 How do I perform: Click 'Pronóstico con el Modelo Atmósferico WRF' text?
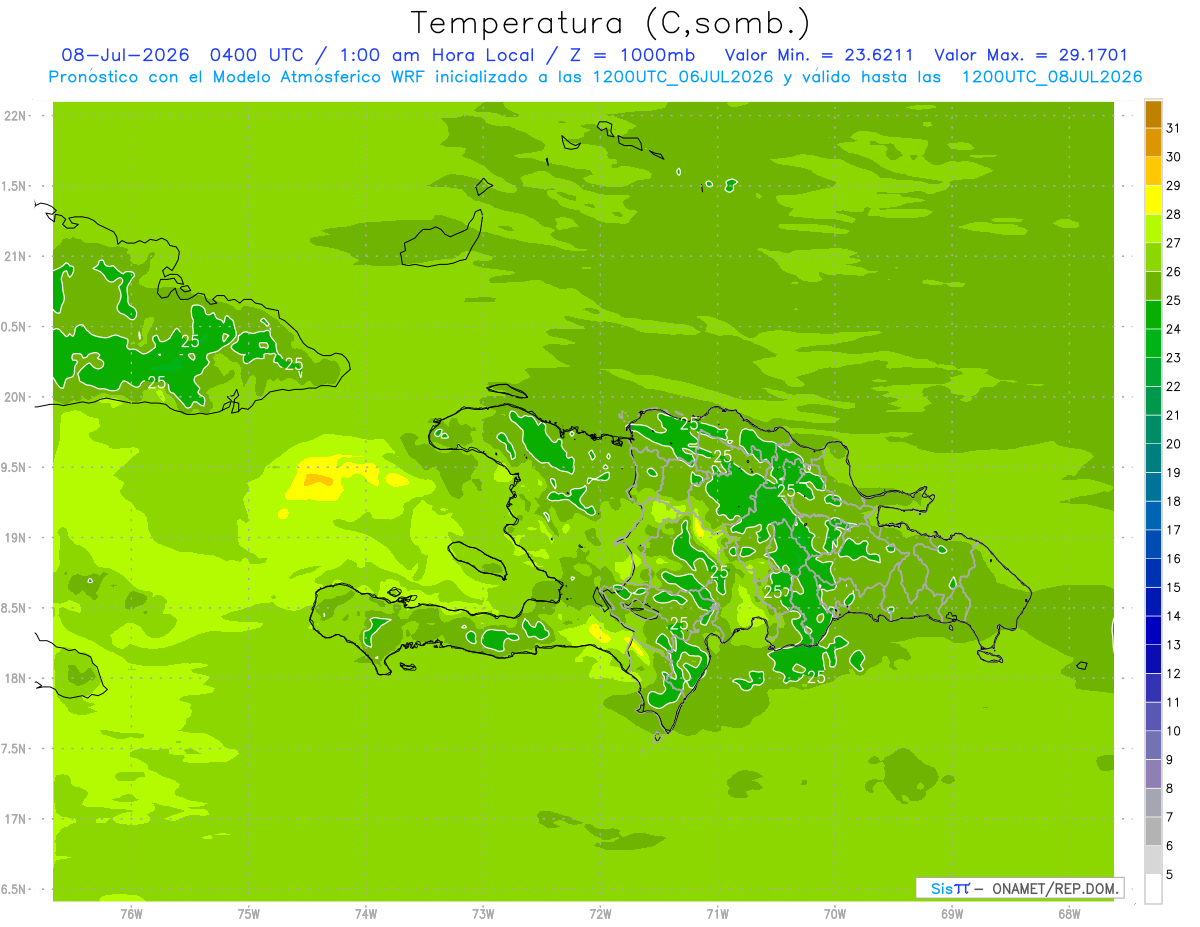pyautogui.click(x=236, y=77)
